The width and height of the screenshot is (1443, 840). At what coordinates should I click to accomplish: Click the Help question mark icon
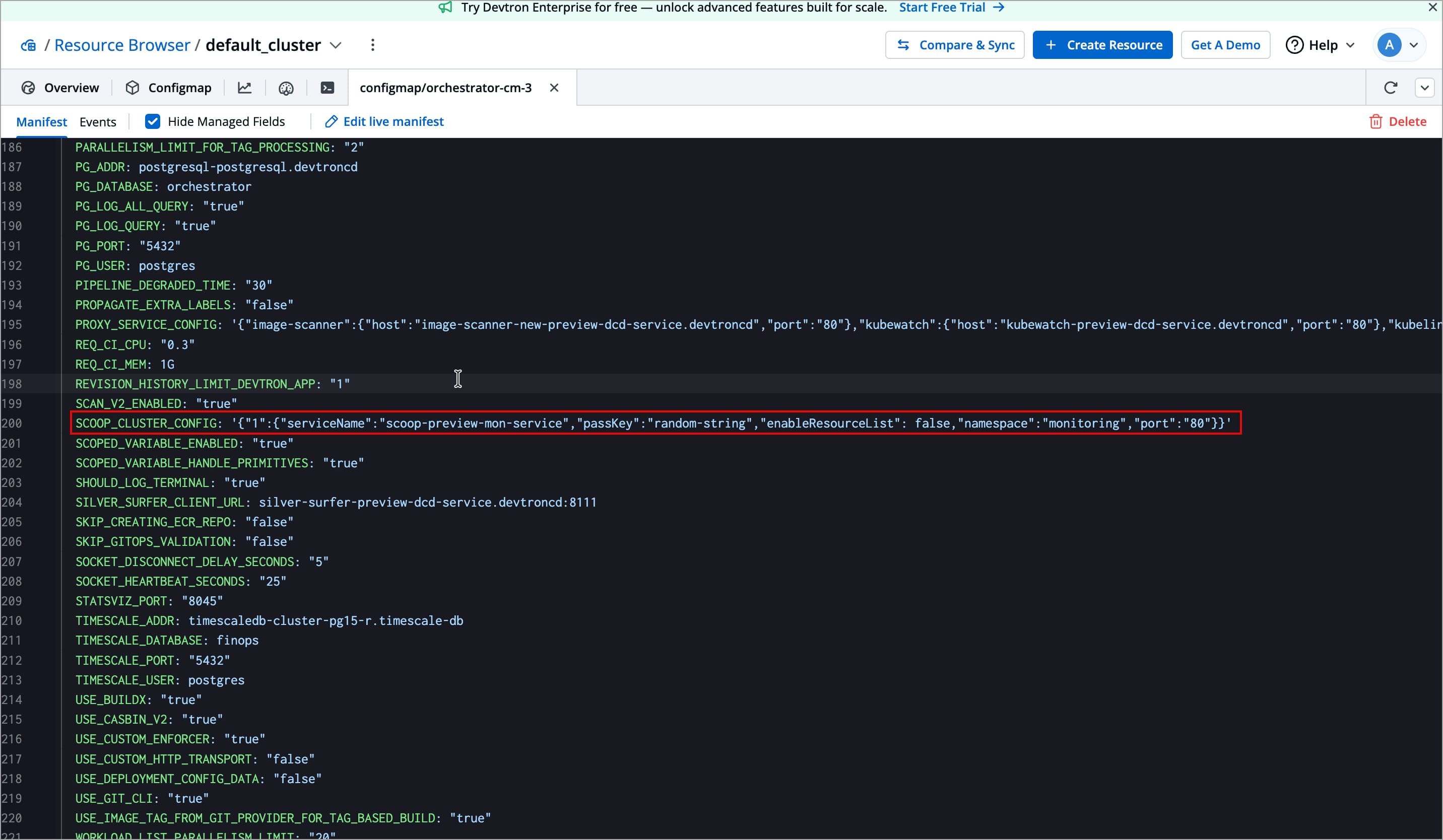[x=1294, y=45]
